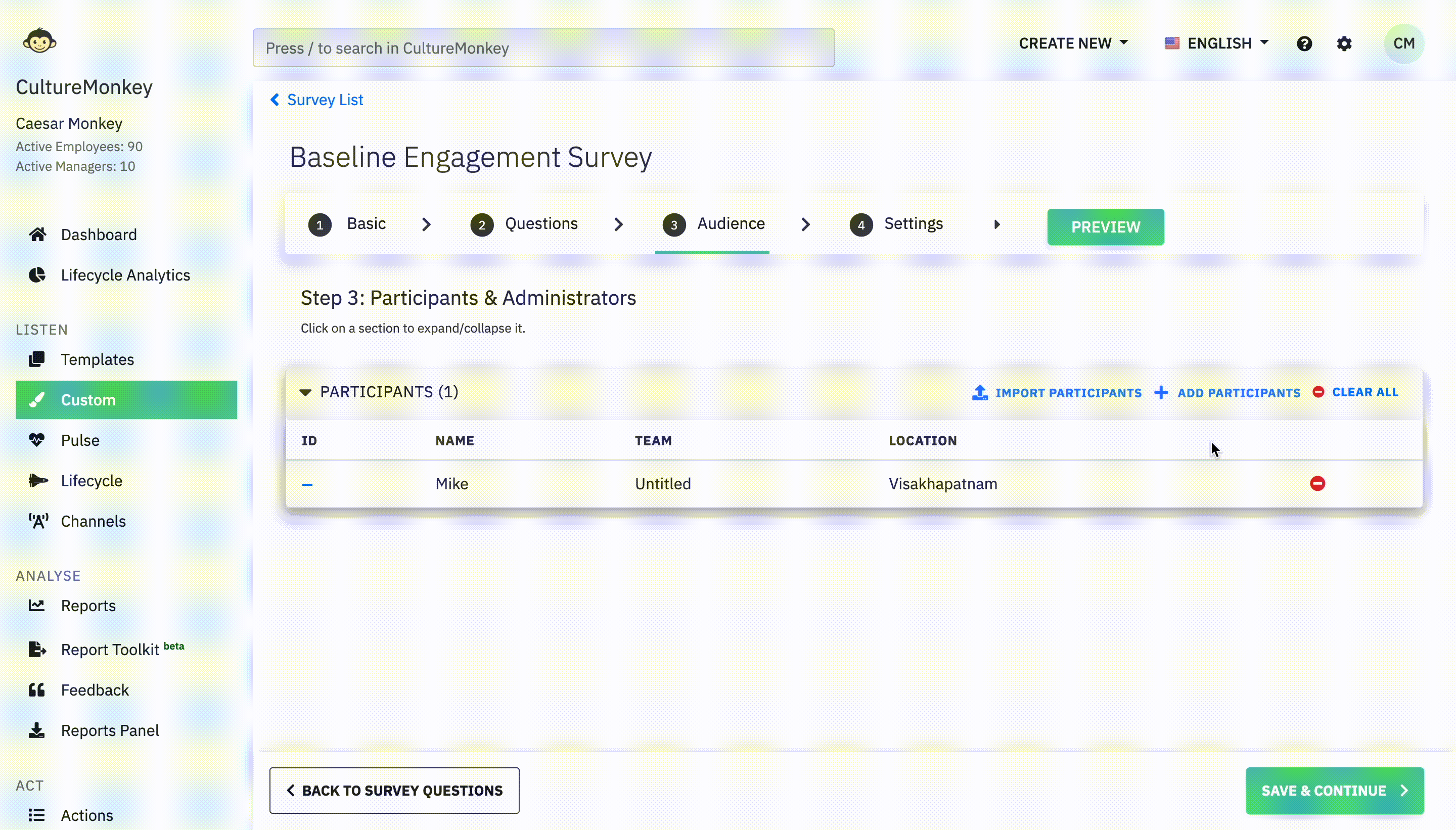This screenshot has width=1456, height=830.
Task: Select step 3 Audience tab
Action: (x=713, y=224)
